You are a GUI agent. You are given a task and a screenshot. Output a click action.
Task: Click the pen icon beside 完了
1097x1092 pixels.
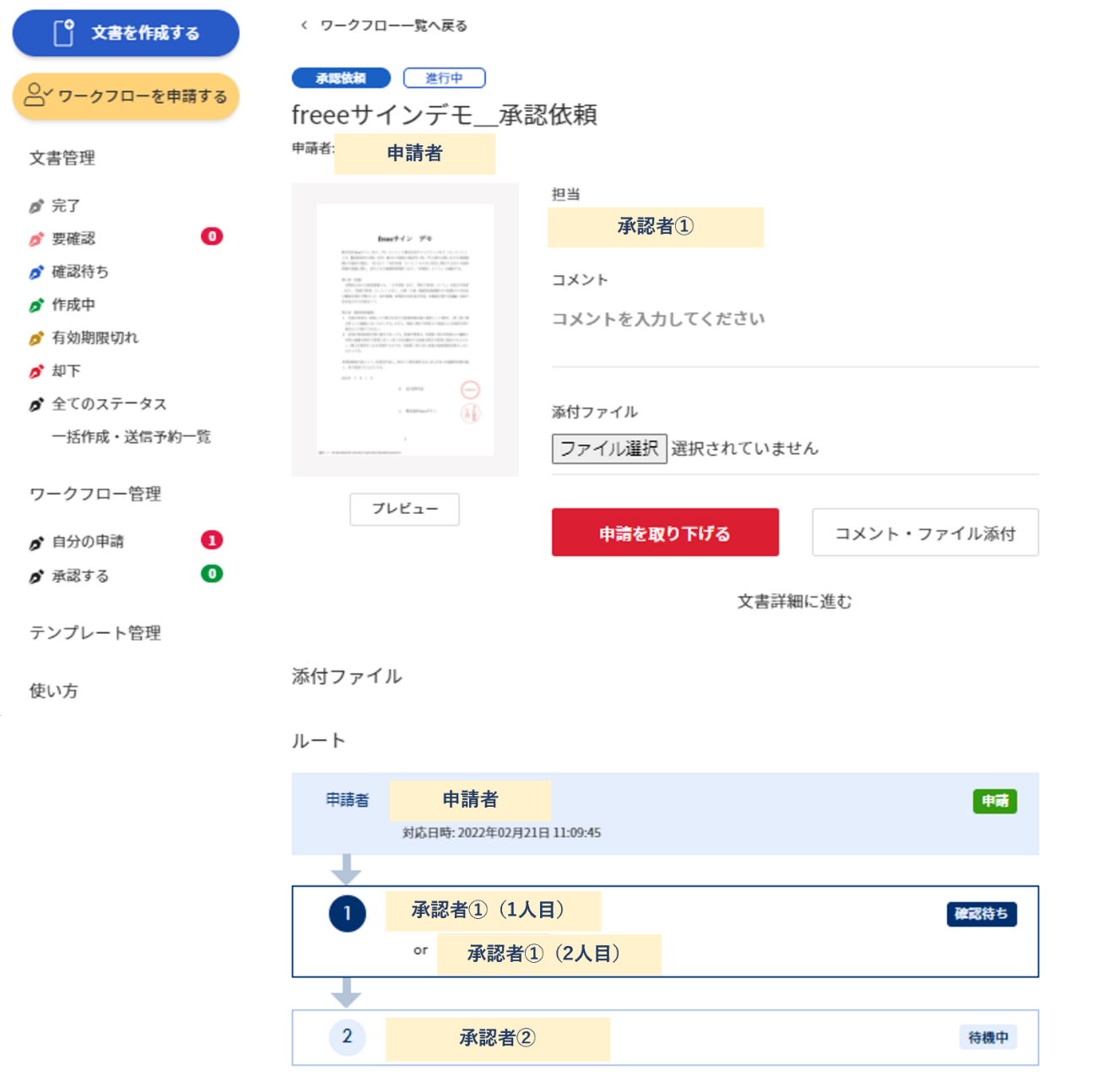click(36, 206)
